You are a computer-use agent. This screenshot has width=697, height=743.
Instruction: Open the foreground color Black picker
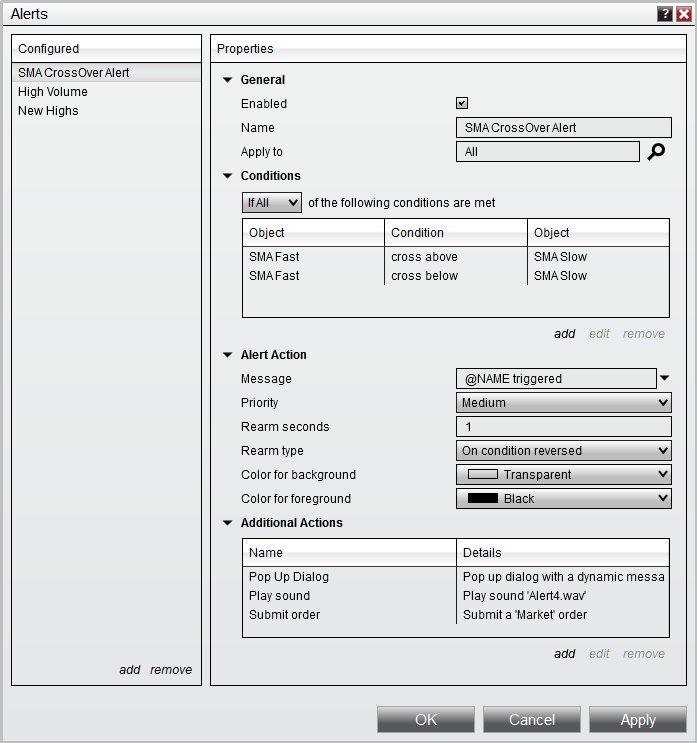tap(563, 499)
